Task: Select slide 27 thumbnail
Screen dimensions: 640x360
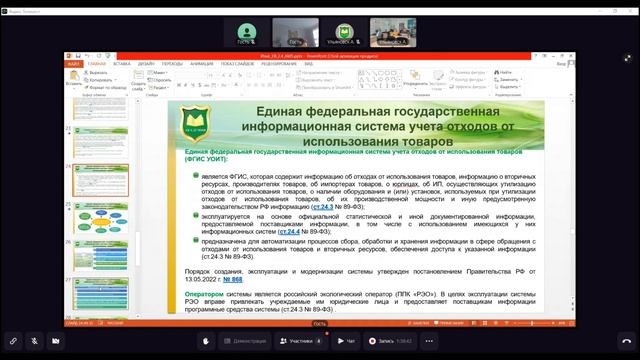Action: tap(100, 294)
